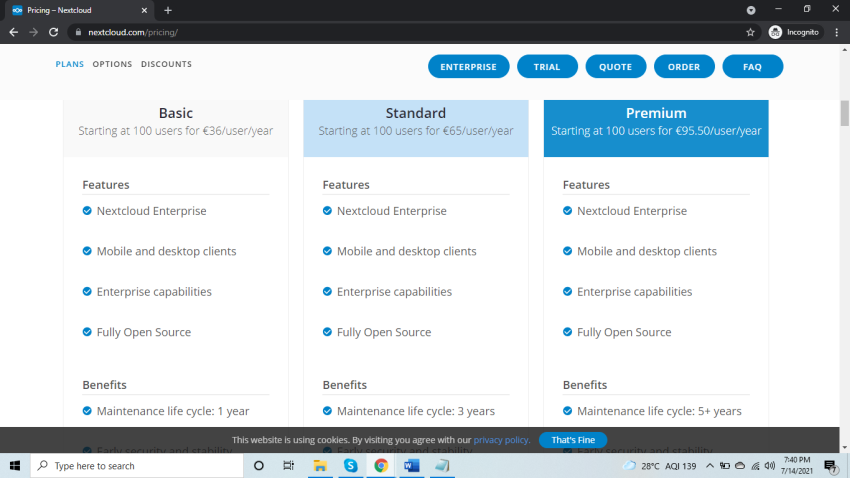Click Premium plan's Fully Open Source check icon
This screenshot has height=478, width=850.
pyautogui.click(x=567, y=332)
